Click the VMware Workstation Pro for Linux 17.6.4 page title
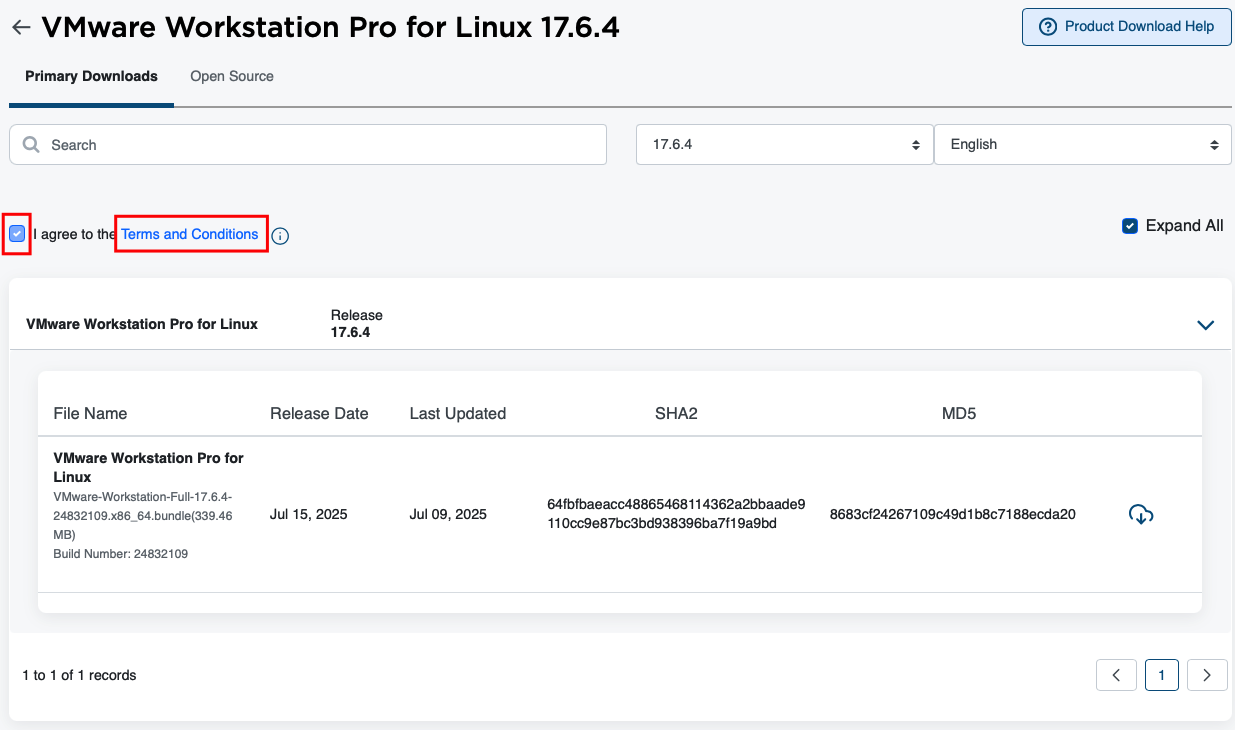The width and height of the screenshot is (1235, 730). tap(330, 27)
